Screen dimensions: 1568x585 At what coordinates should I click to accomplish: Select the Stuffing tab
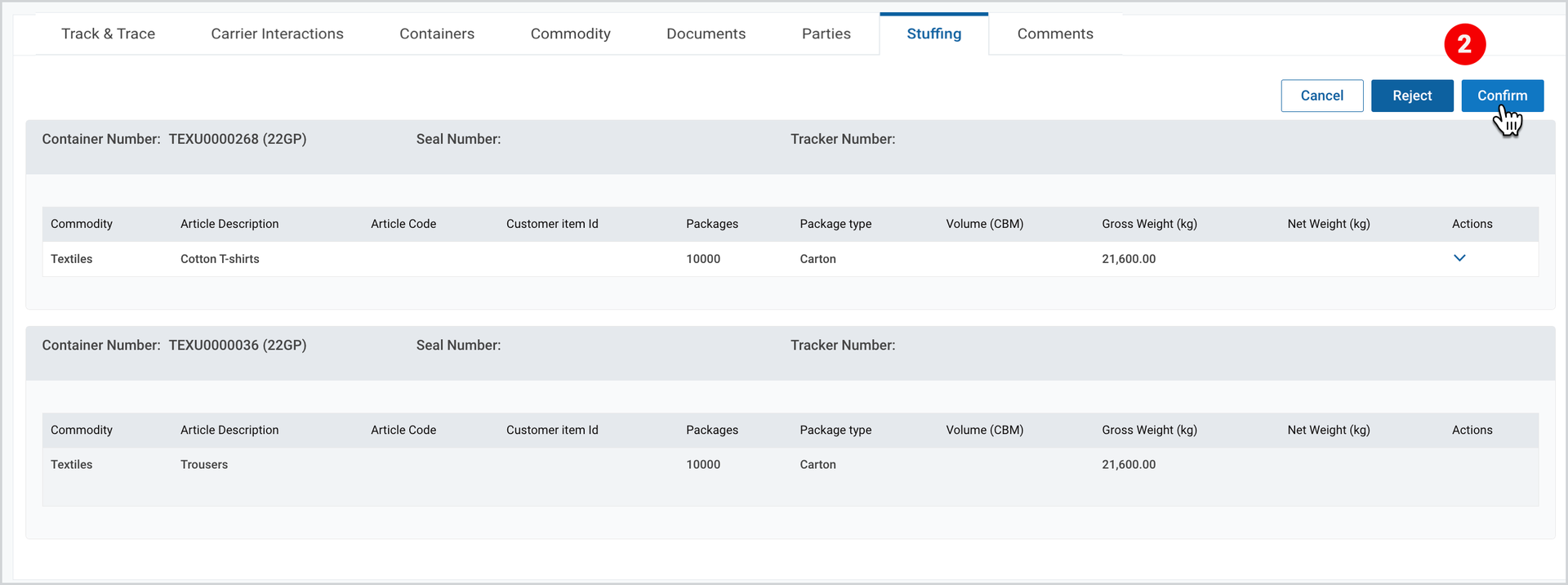coord(933,33)
